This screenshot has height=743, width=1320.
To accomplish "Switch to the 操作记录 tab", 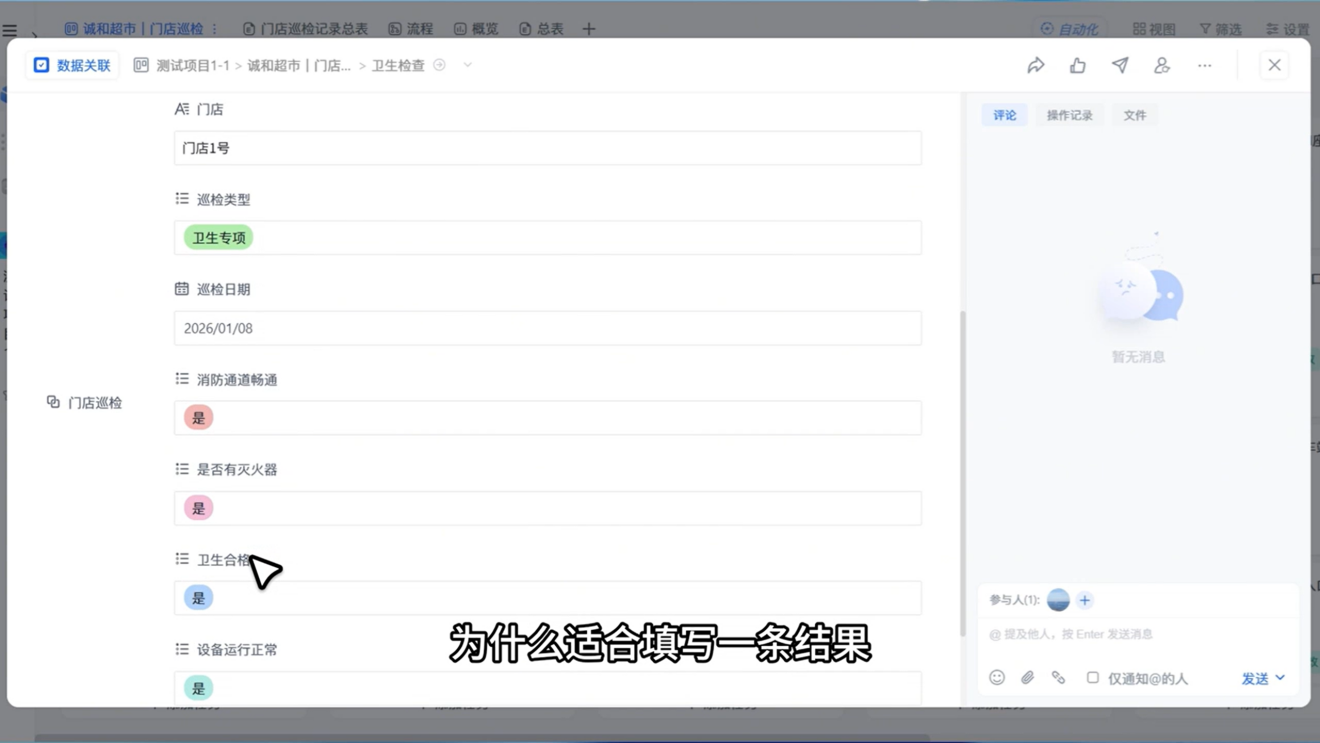I will click(1070, 115).
